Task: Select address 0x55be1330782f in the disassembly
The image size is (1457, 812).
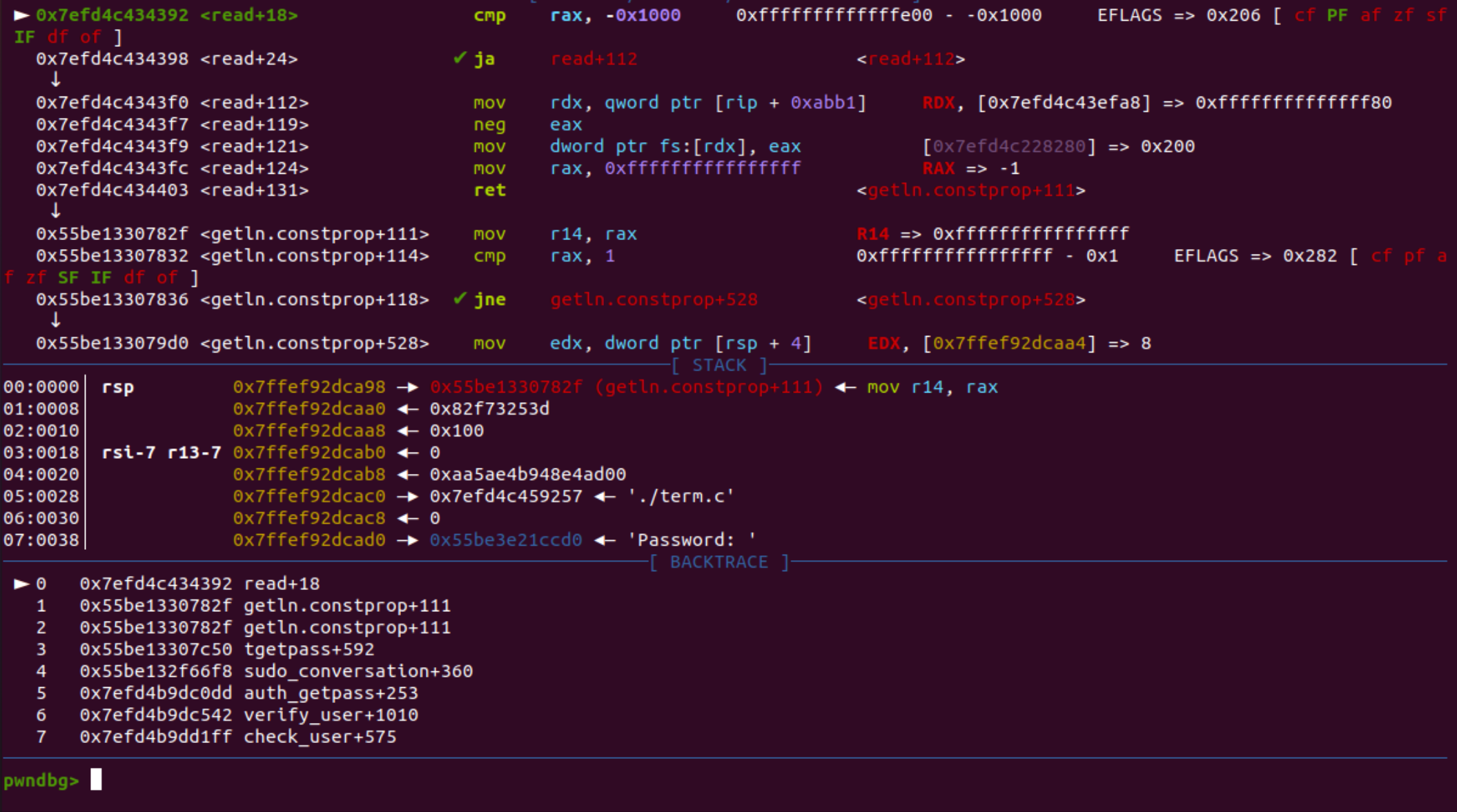Action: [x=112, y=234]
